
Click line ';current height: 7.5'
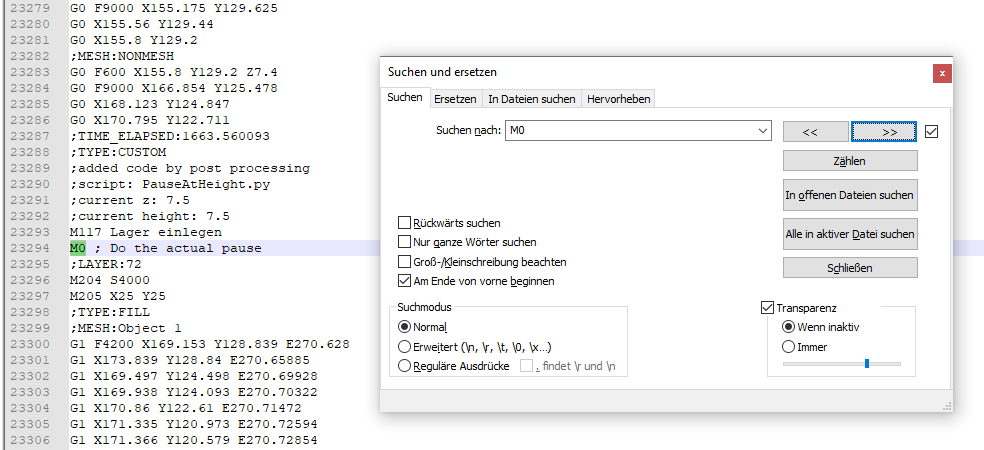pos(150,217)
